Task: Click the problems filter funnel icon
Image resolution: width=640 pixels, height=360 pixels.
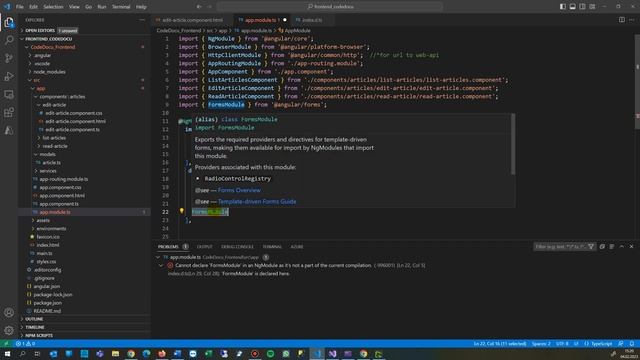Action: tap(591, 247)
